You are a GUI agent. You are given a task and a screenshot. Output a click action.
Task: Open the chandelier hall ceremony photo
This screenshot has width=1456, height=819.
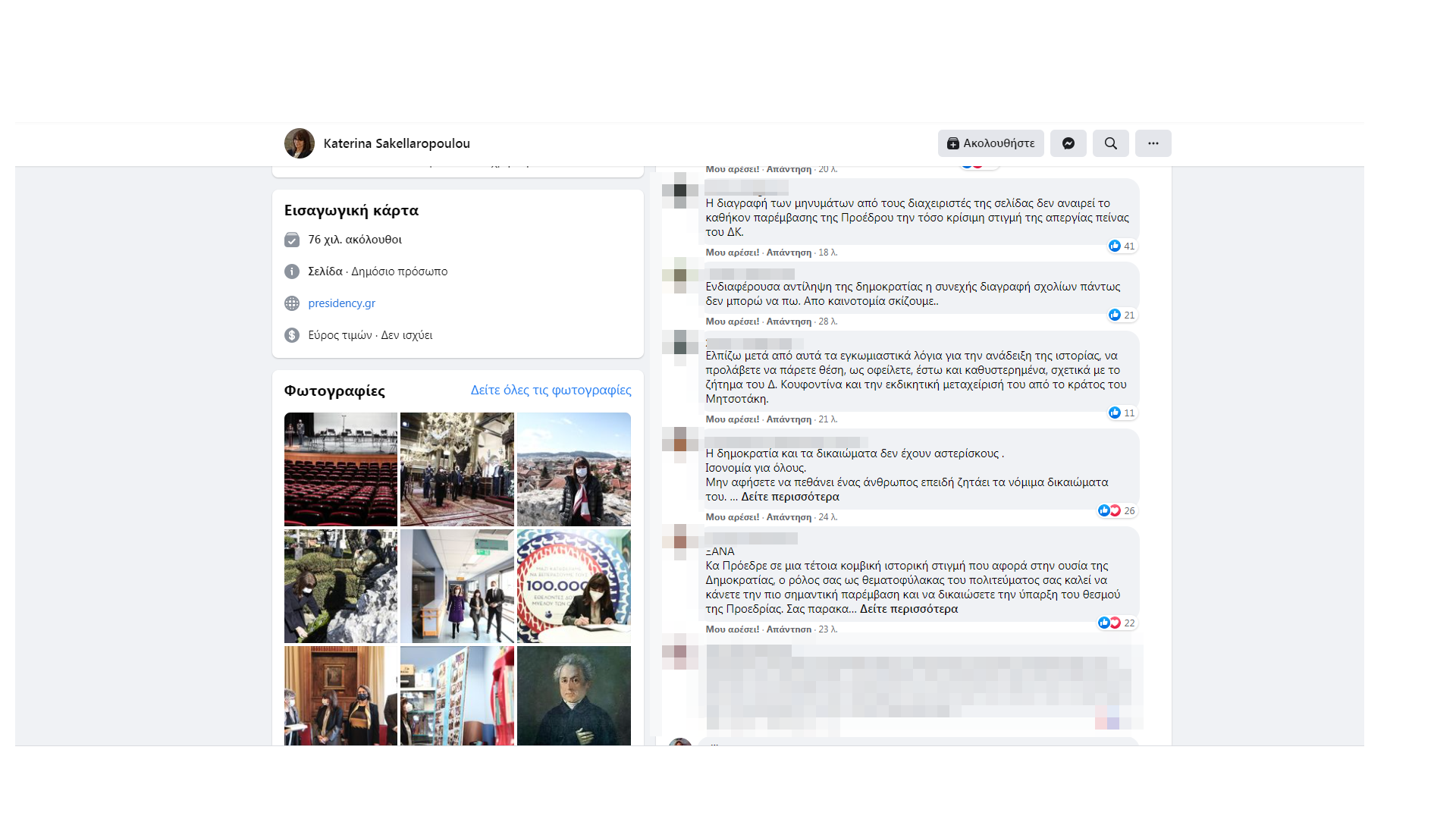[x=457, y=469]
